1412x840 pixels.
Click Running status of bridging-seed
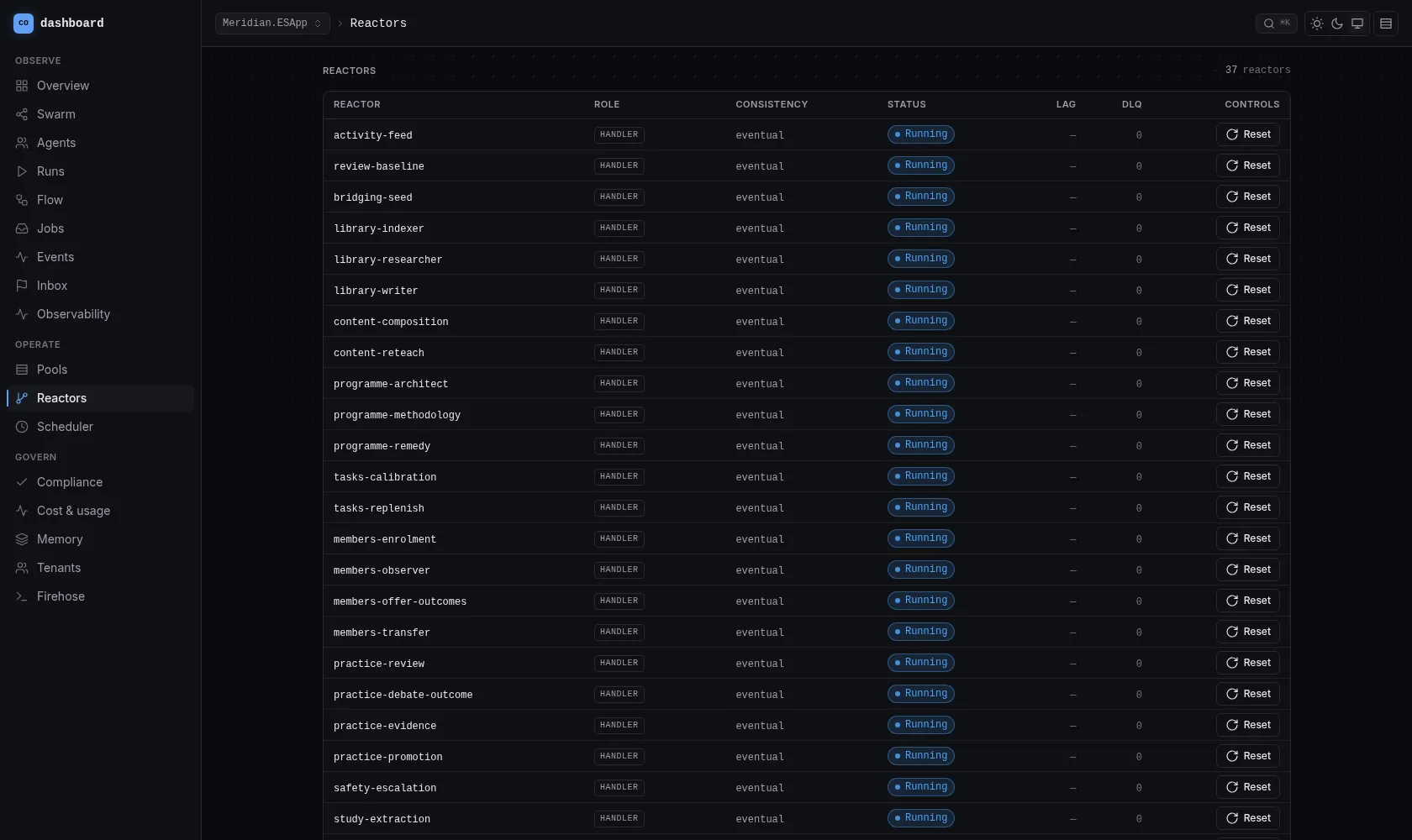click(x=920, y=197)
